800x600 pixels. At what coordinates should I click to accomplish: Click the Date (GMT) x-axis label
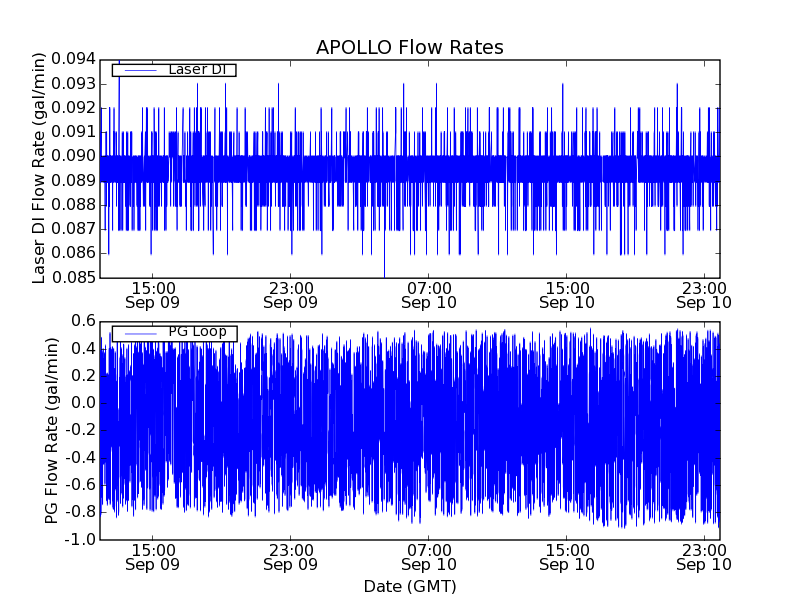tap(409, 585)
